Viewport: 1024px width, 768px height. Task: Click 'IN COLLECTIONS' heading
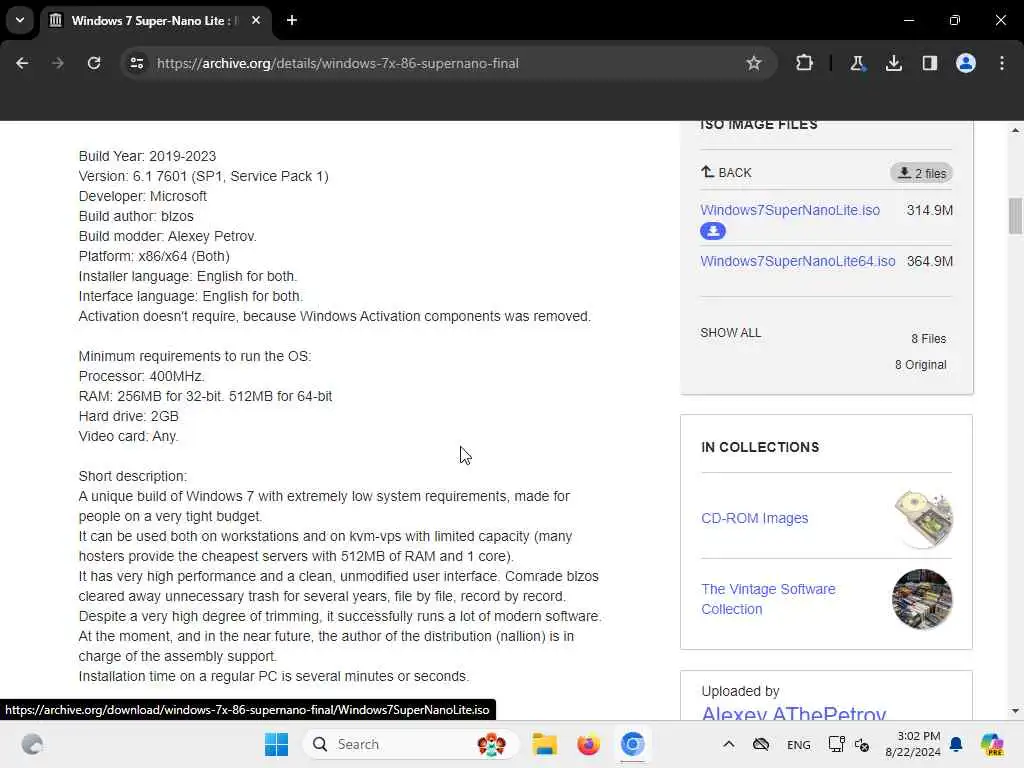pos(760,447)
